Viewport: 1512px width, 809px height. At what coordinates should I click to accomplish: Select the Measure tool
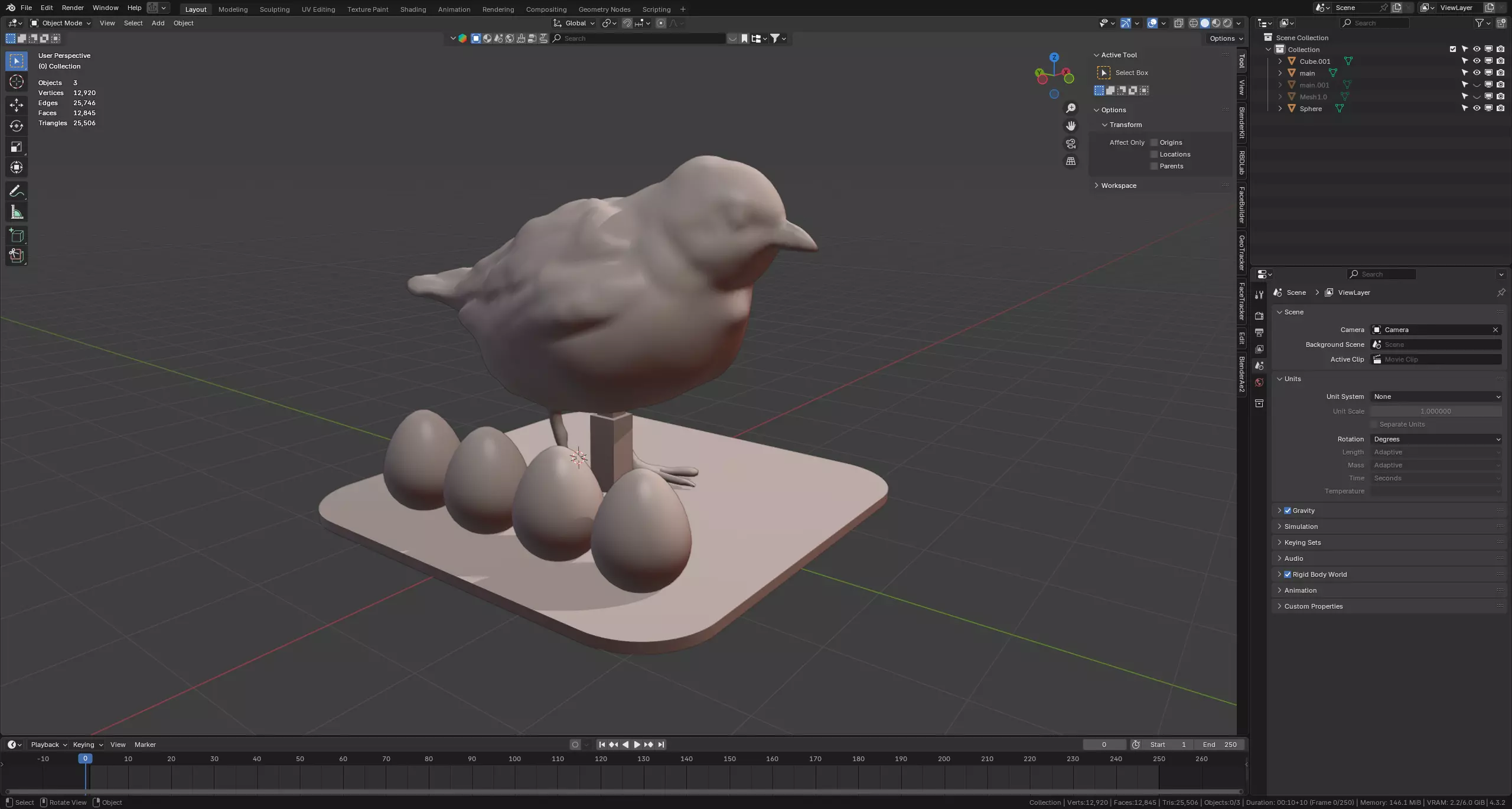tap(17, 213)
